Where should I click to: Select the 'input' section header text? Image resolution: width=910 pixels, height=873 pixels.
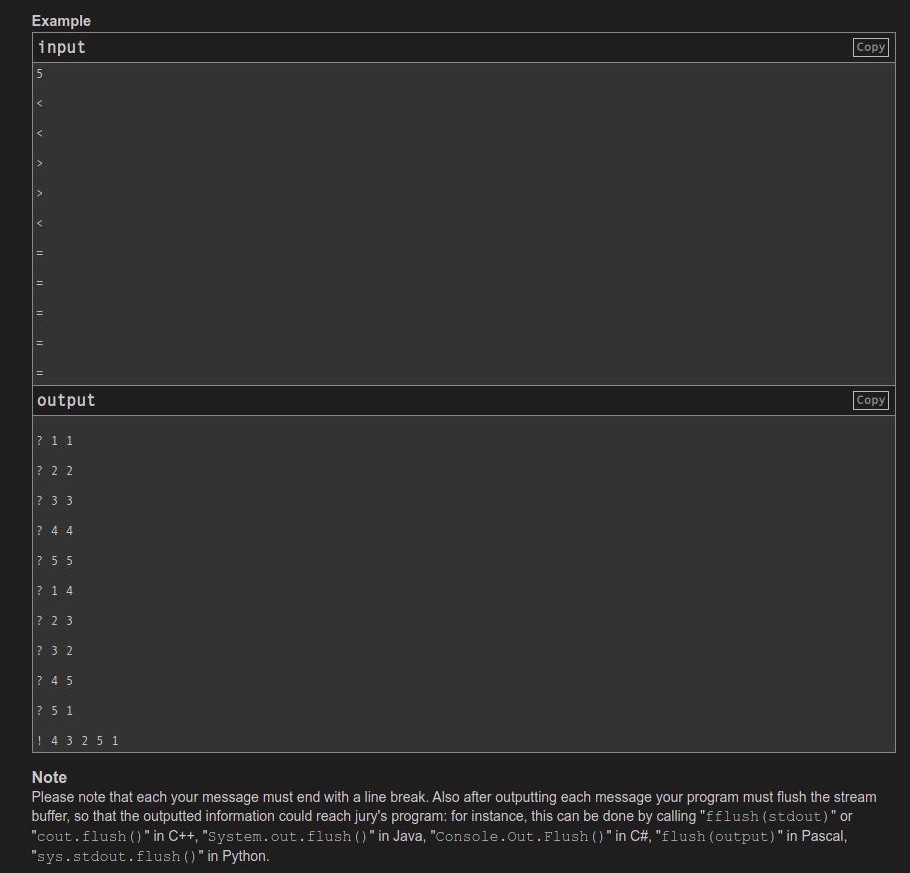point(62,48)
